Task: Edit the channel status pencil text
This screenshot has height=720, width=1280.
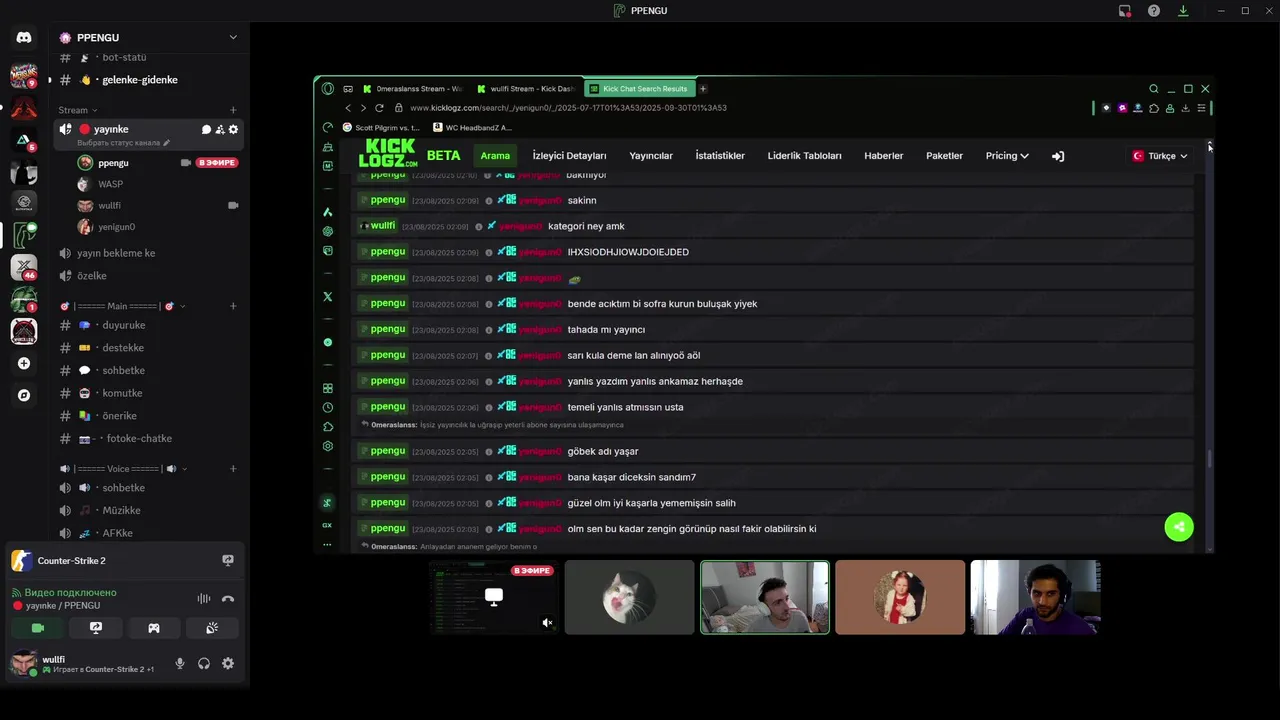Action: pos(124,143)
